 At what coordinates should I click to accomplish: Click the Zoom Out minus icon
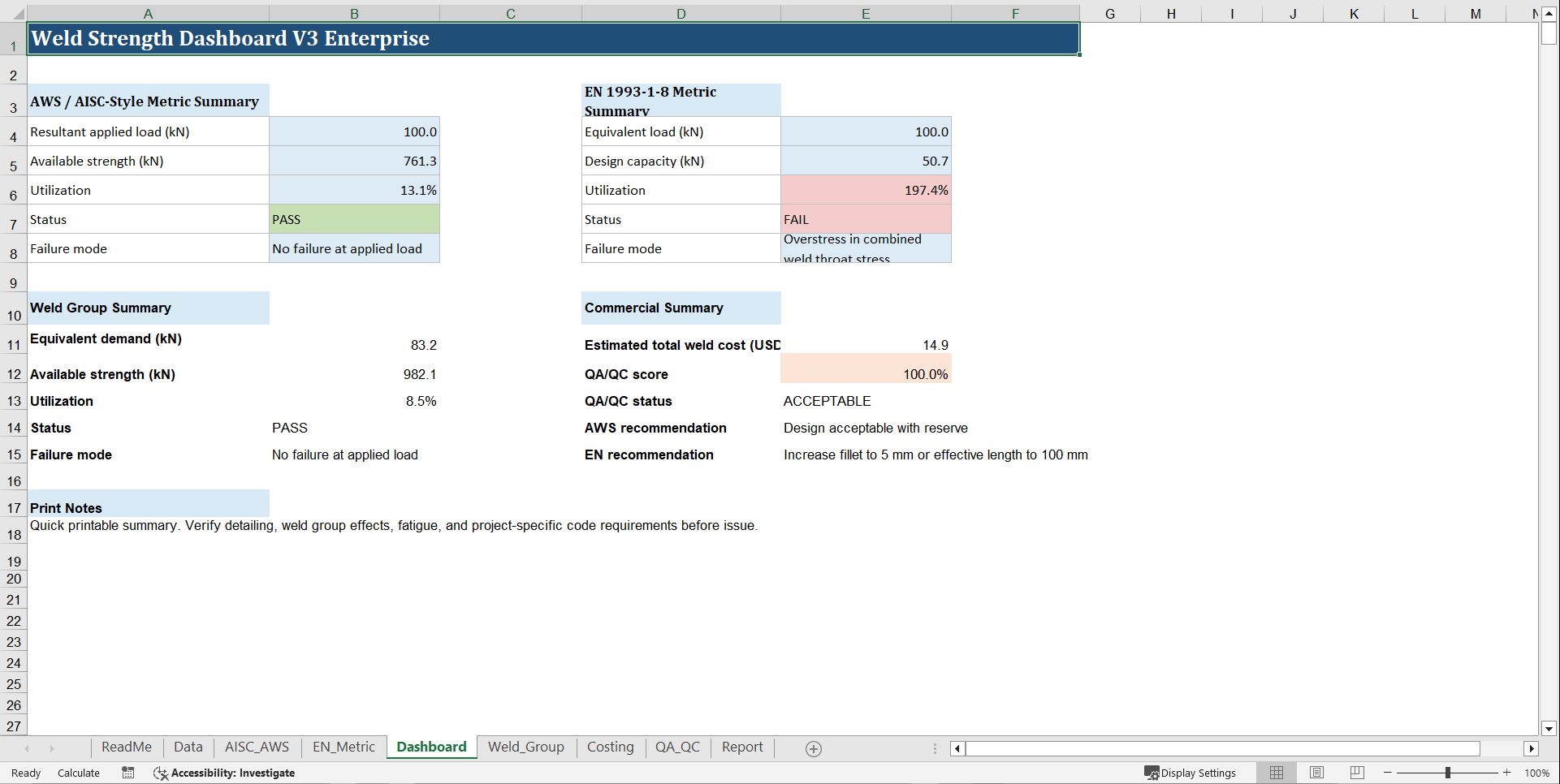1385,773
